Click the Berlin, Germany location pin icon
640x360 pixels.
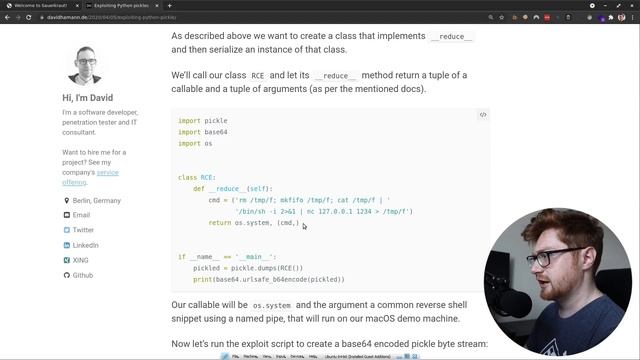tap(67, 200)
